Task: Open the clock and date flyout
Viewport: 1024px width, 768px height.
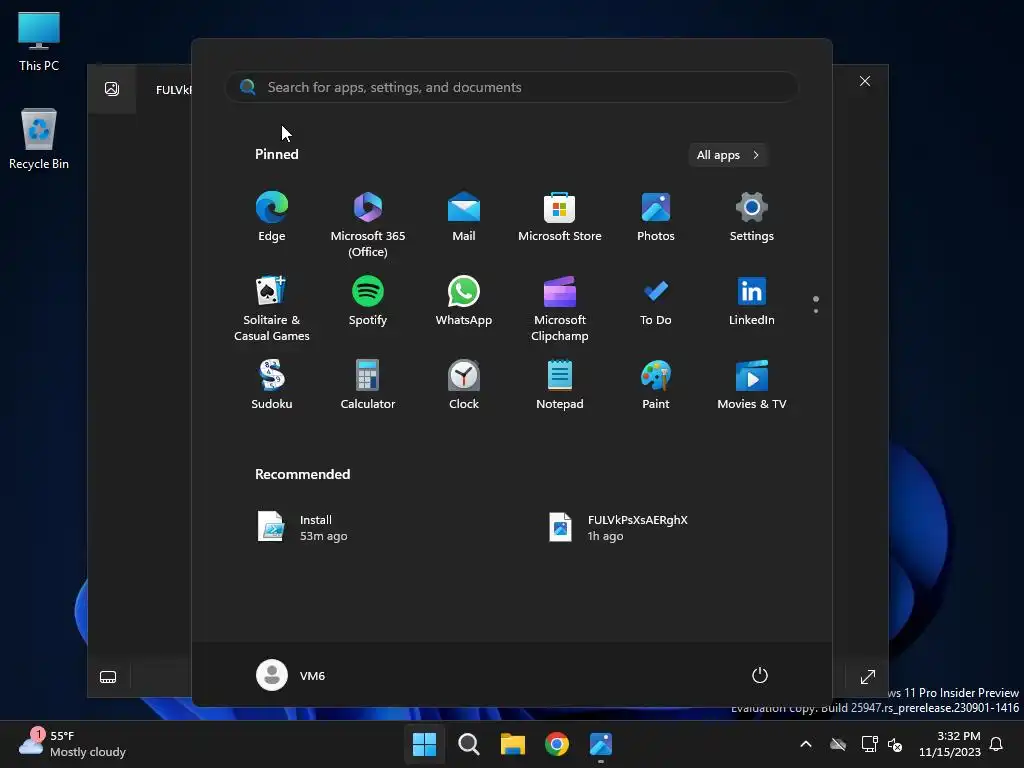Action: tap(950, 744)
